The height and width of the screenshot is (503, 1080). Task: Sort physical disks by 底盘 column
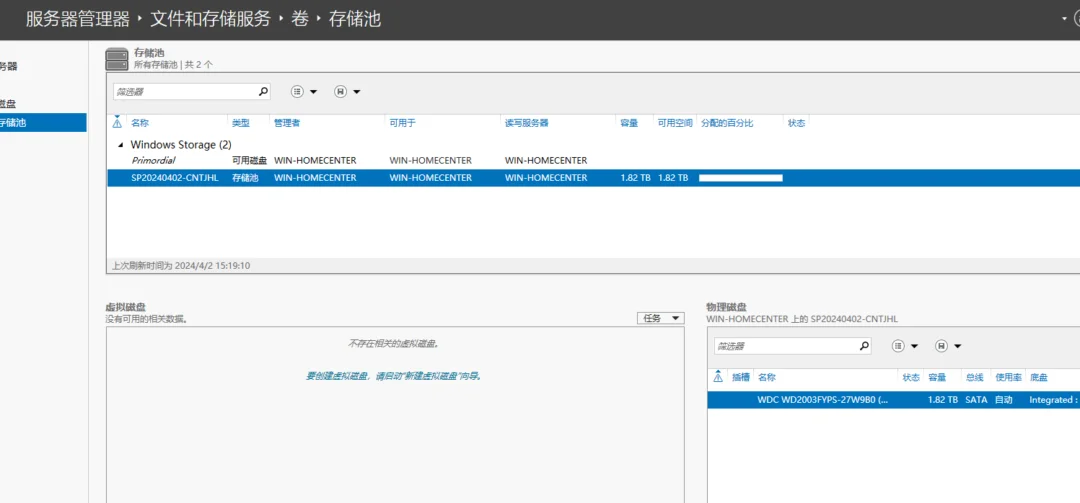pyautogui.click(x=1038, y=378)
